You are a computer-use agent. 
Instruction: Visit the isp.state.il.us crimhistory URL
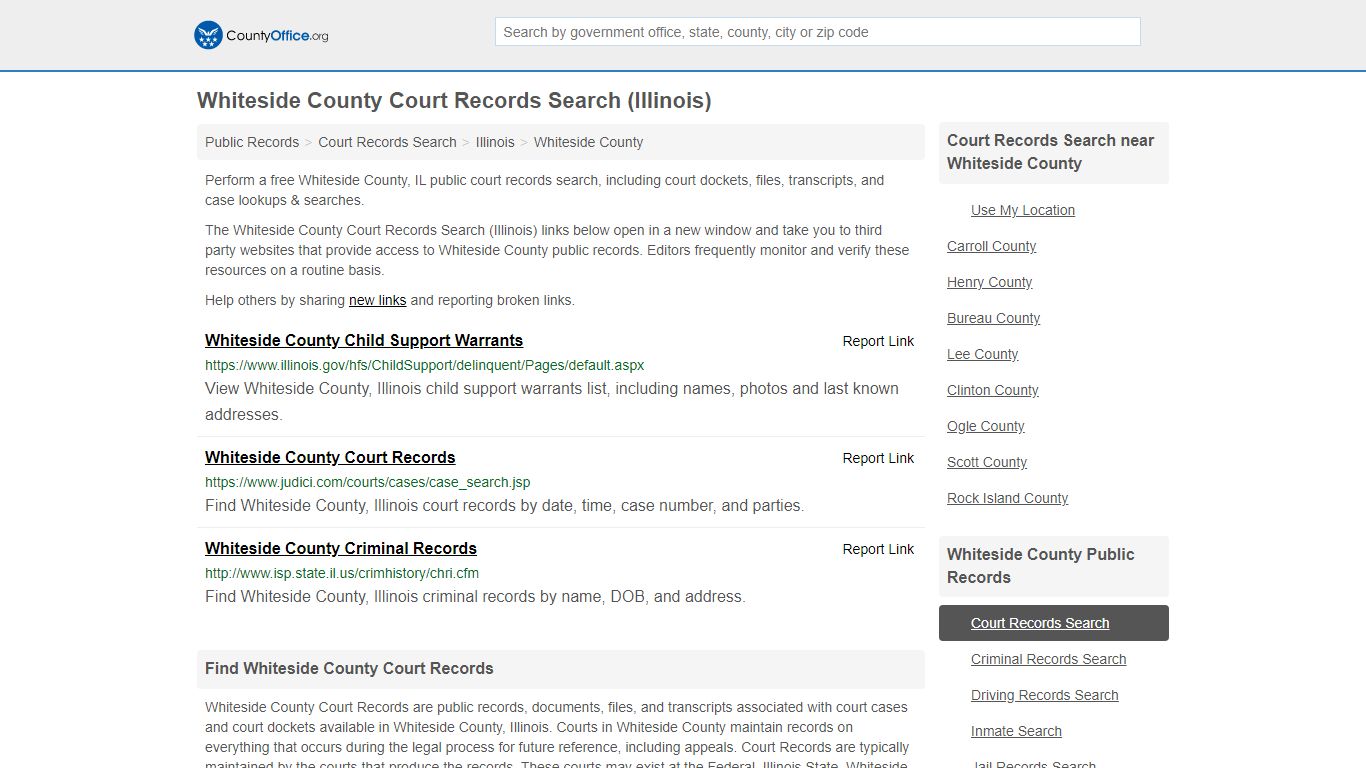(342, 573)
